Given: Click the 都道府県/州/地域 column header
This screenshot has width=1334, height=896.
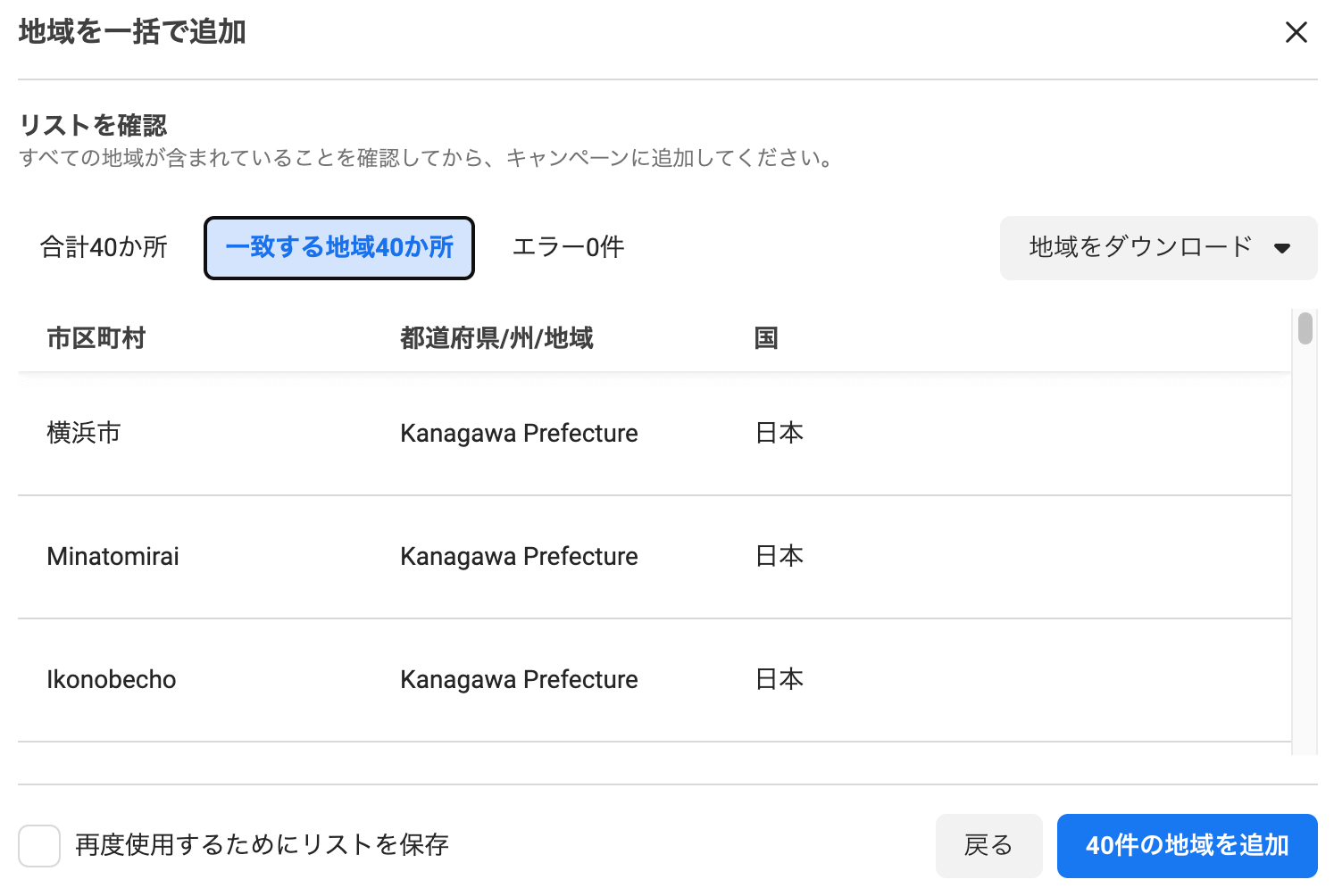Looking at the screenshot, I should [x=496, y=338].
